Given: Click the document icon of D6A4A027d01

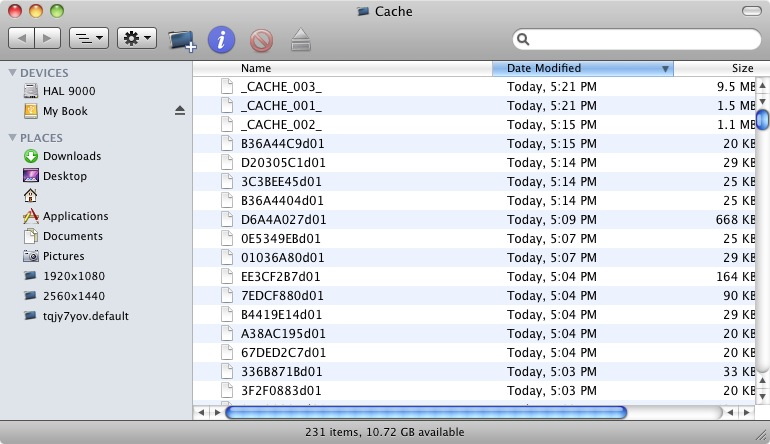Looking at the screenshot, I should click(x=227, y=220).
